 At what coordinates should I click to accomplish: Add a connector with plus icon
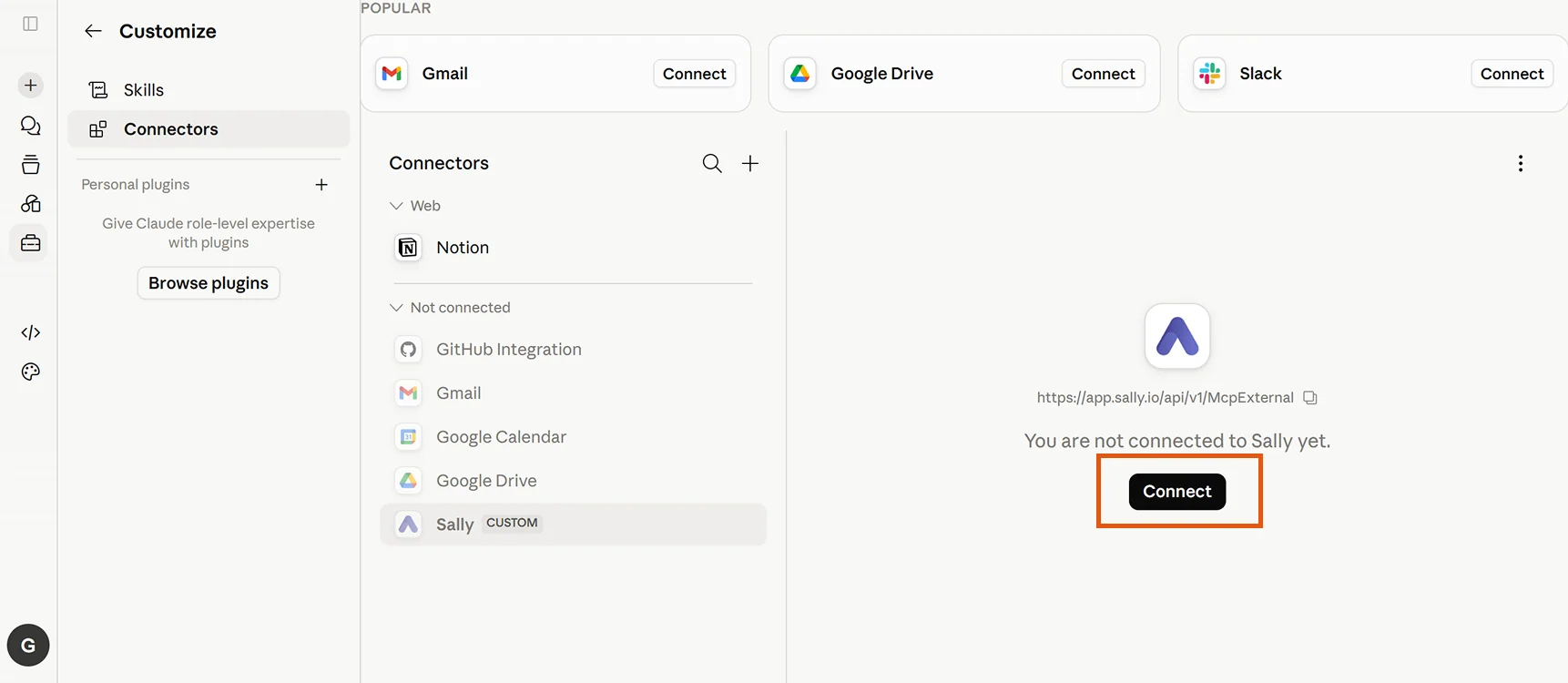click(750, 163)
